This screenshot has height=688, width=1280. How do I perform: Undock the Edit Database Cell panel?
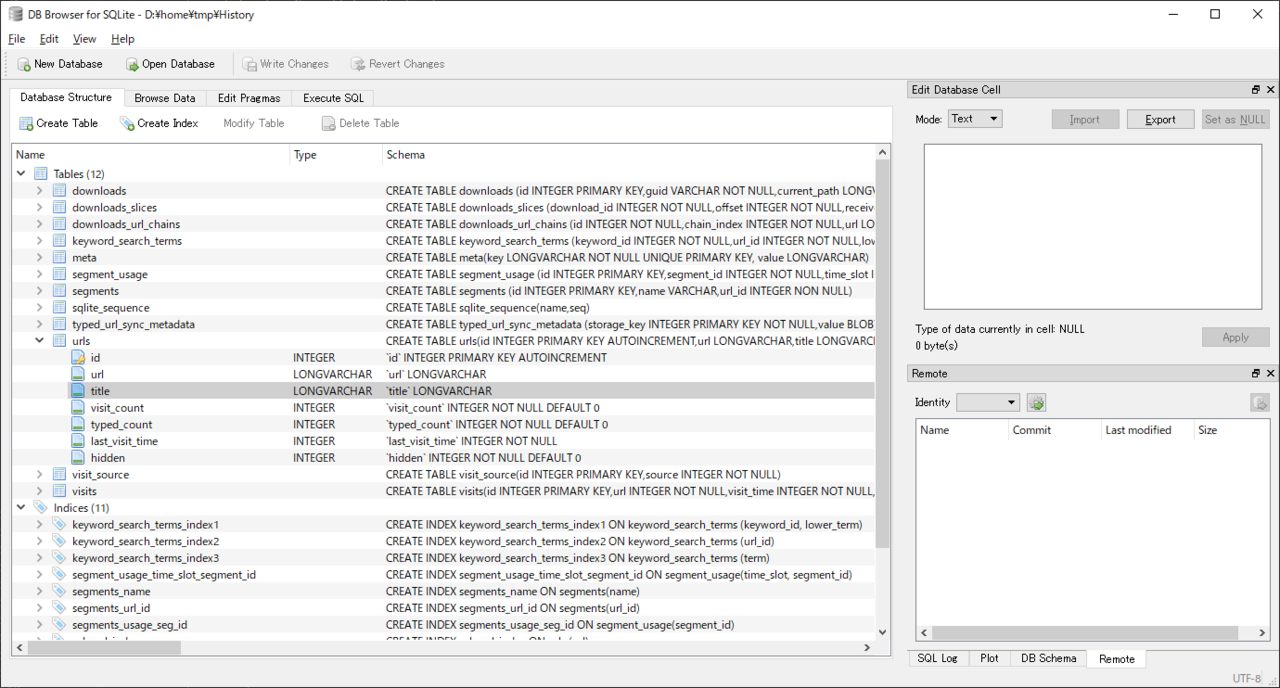[x=1256, y=90]
